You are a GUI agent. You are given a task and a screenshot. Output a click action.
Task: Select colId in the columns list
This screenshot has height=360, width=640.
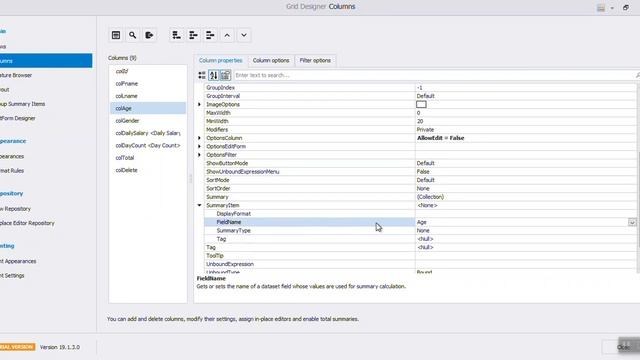click(148, 71)
